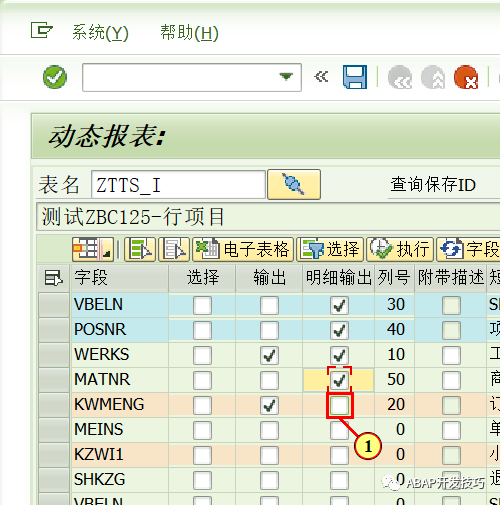500x505 pixels.
Task: Open the command field dropdown arrow
Action: (x=286, y=77)
